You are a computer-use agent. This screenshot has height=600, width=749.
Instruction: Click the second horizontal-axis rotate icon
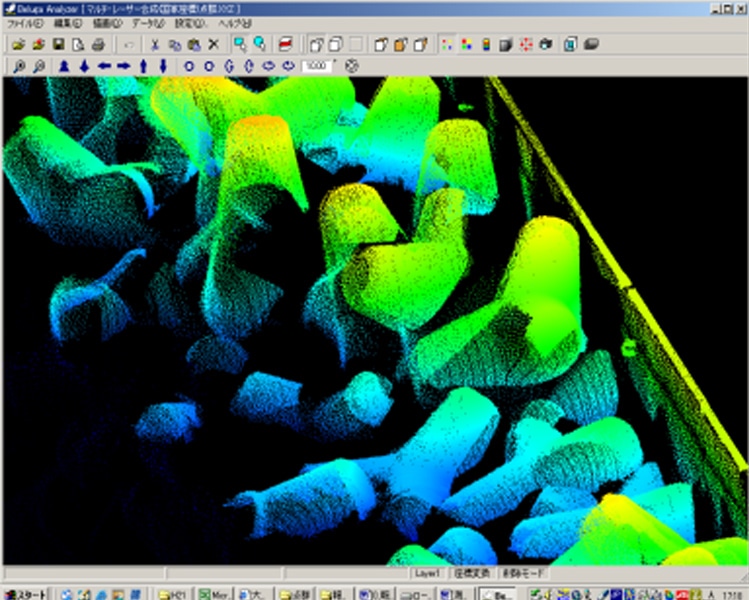[288, 66]
